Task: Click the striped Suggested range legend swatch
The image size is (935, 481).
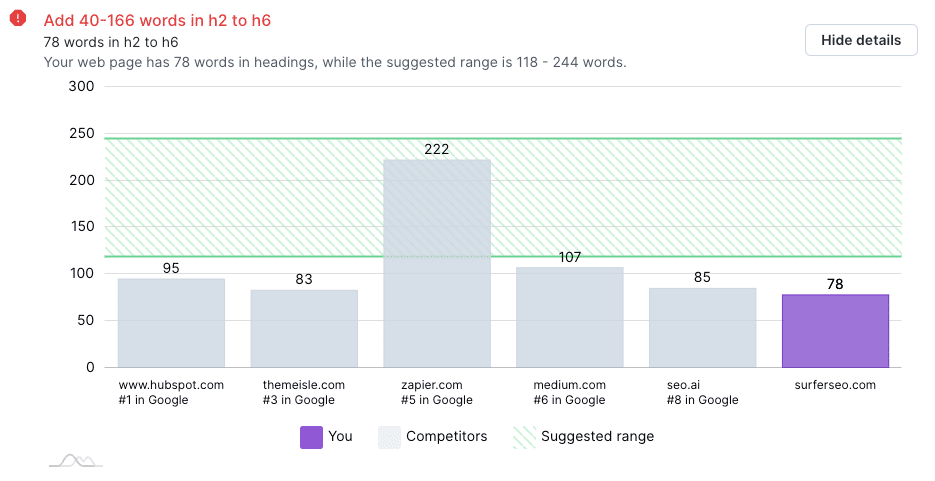Action: pyautogui.click(x=524, y=437)
